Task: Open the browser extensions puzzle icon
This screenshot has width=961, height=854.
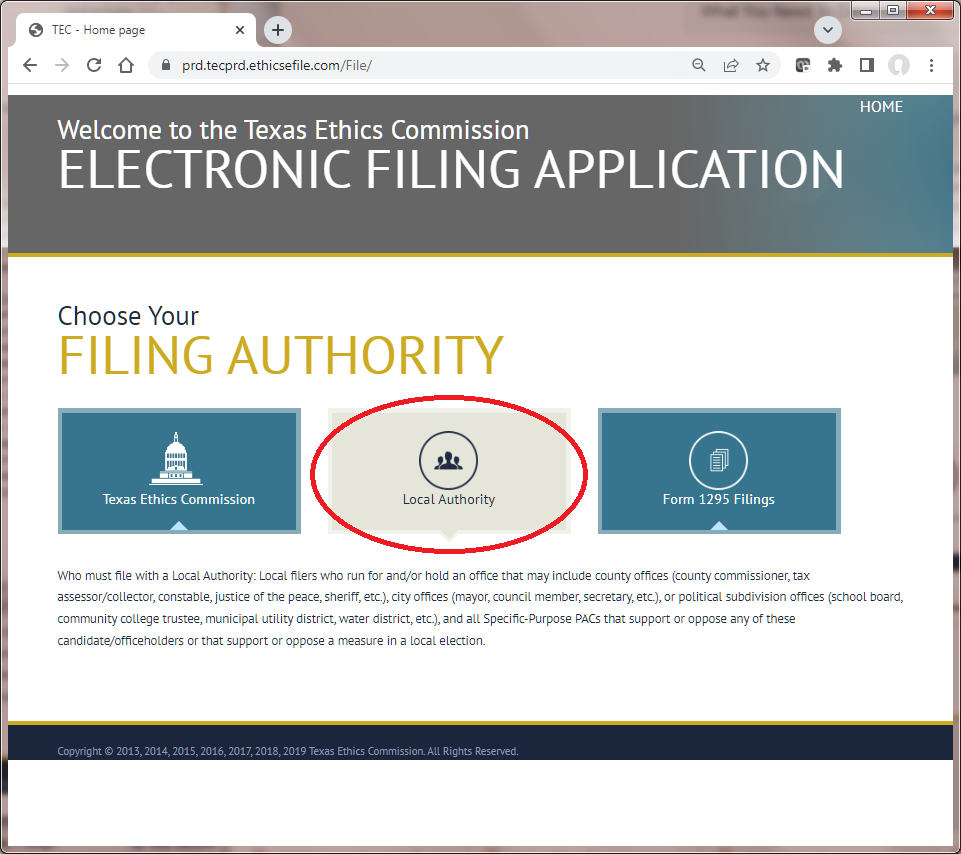Action: click(835, 64)
